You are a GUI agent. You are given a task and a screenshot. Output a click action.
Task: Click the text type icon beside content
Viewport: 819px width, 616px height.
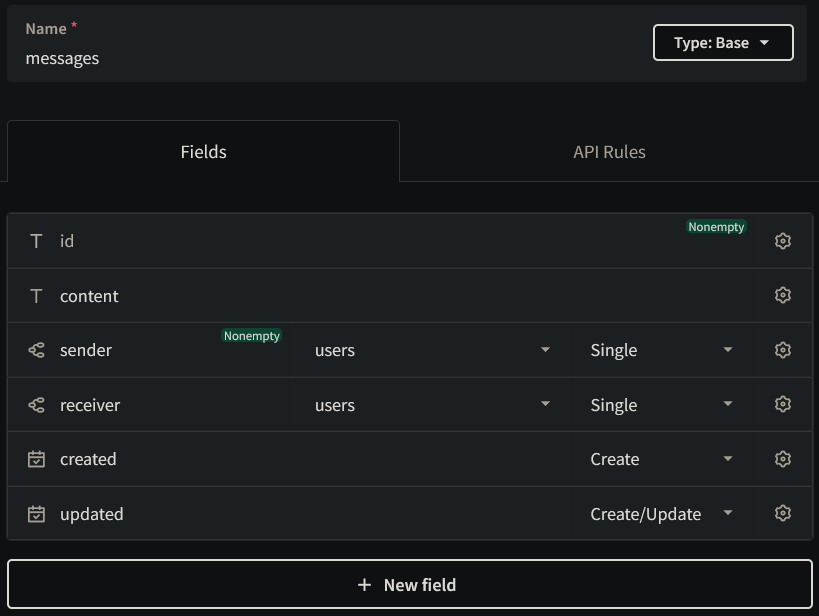click(x=37, y=296)
